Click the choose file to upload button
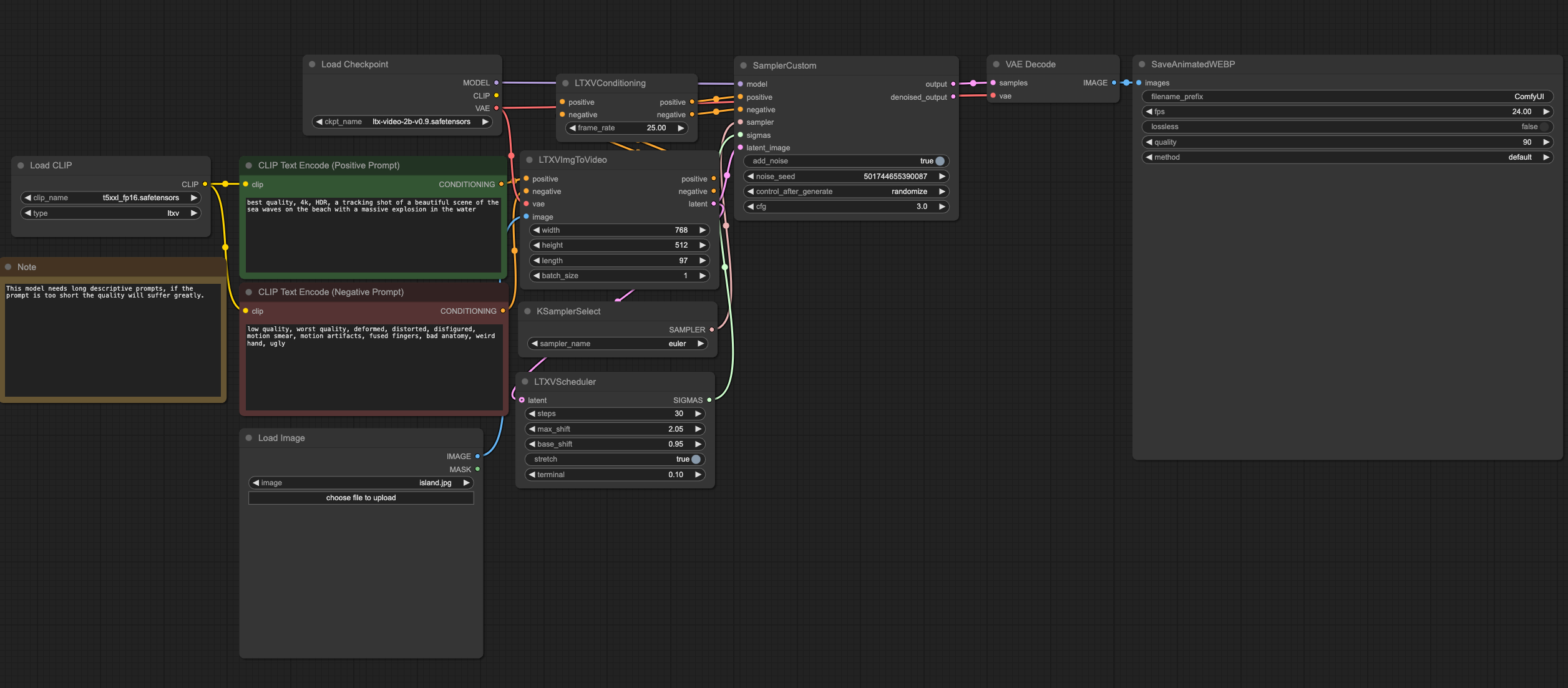1568x688 pixels. point(361,498)
